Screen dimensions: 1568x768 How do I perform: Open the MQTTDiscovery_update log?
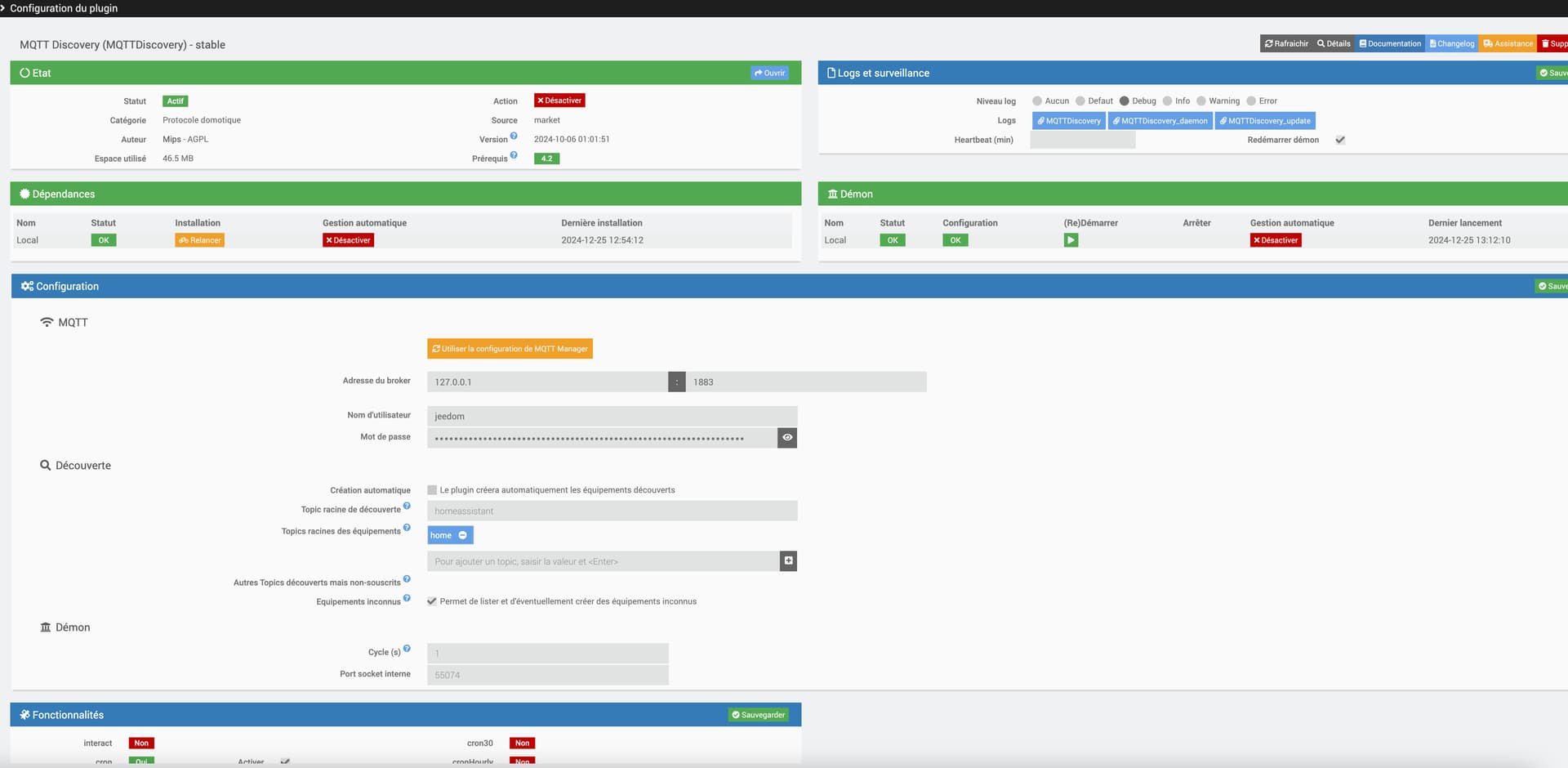coord(1265,121)
